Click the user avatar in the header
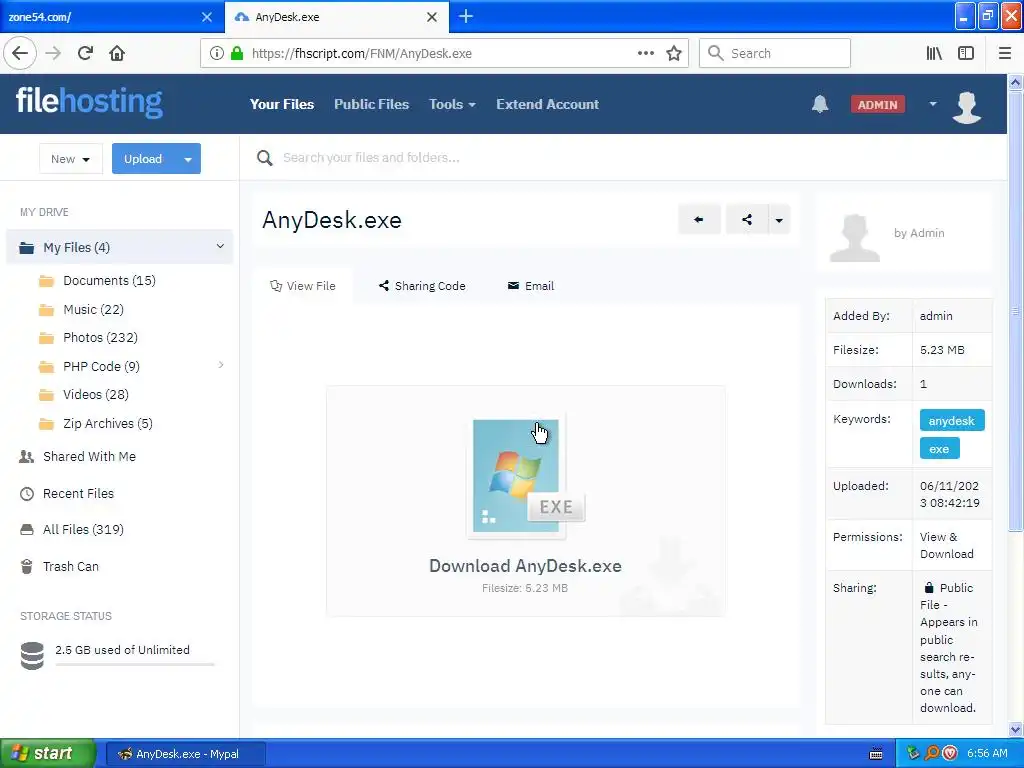 [967, 106]
